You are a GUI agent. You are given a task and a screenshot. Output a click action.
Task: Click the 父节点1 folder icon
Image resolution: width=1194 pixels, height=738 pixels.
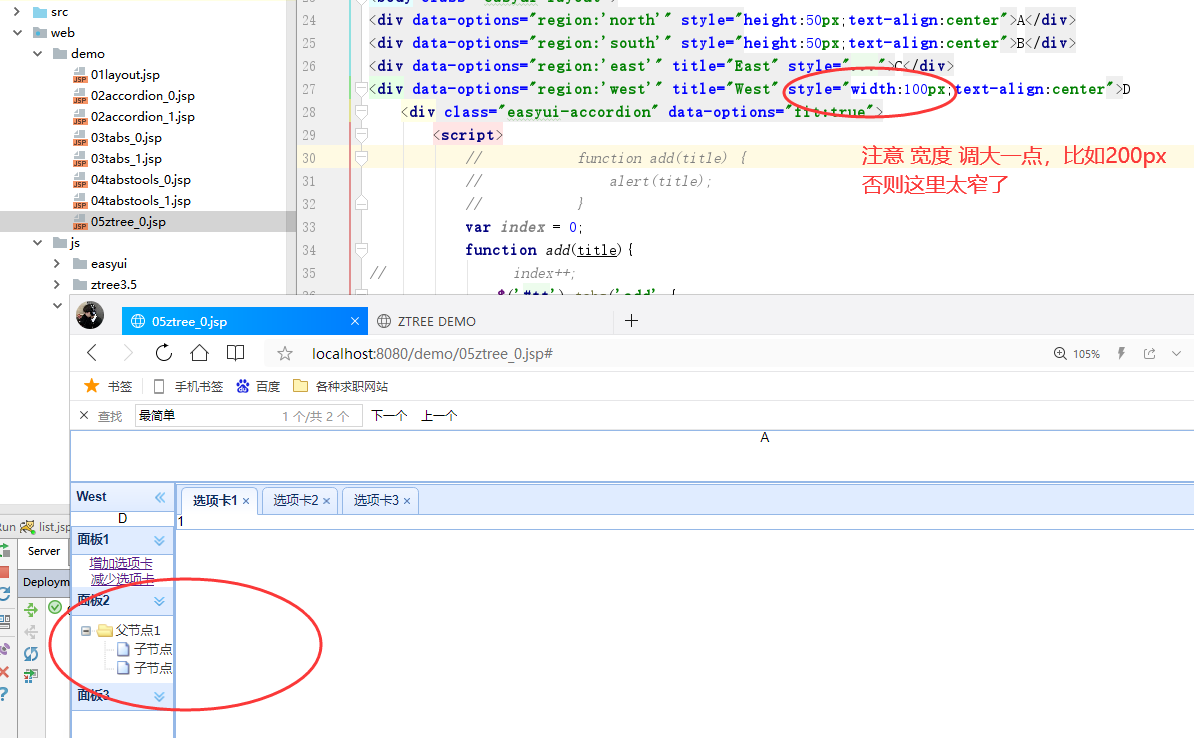tap(105, 630)
